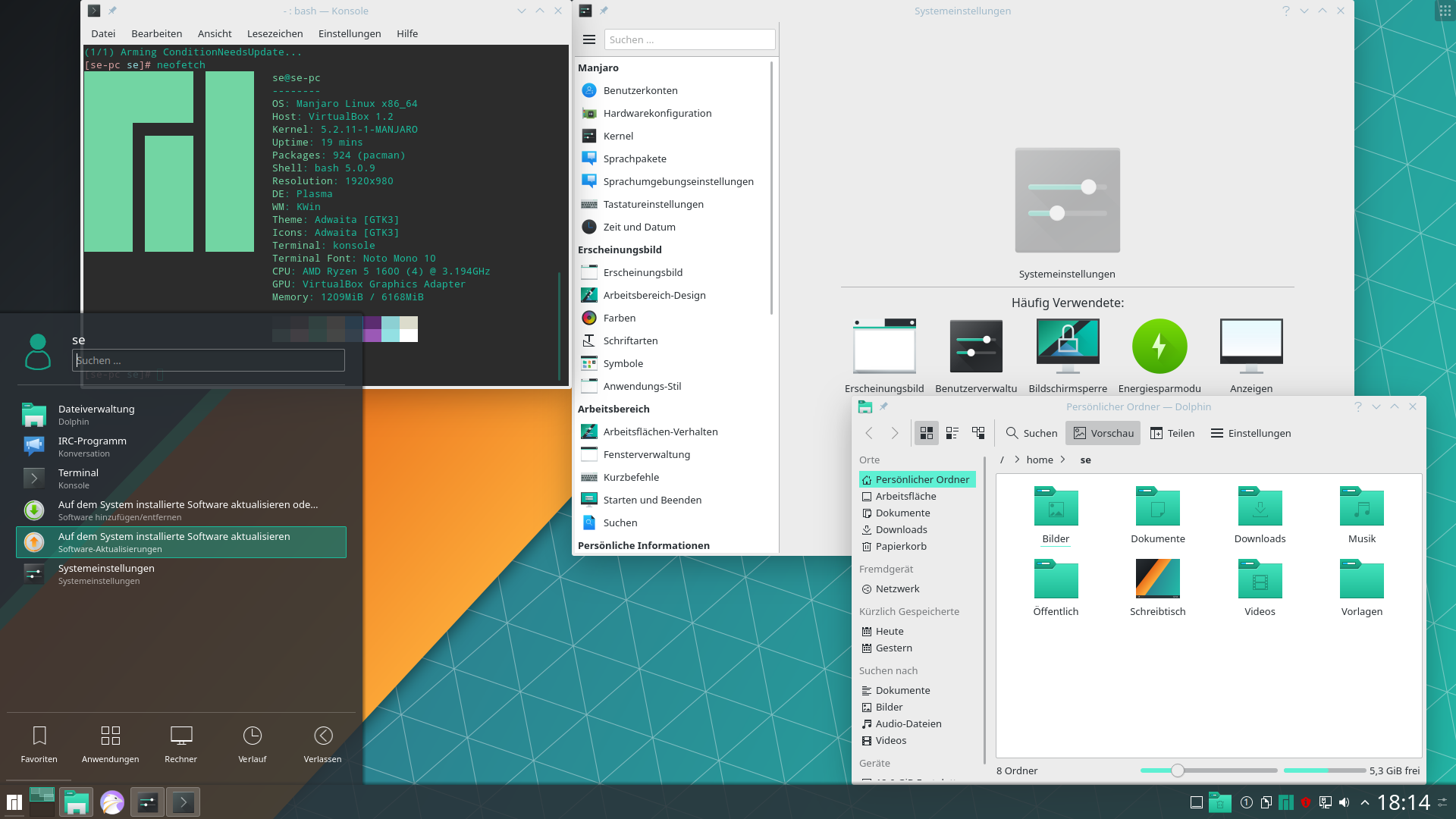The image size is (1456, 819).
Task: Open the clipboard tray icon
Action: tap(1266, 802)
